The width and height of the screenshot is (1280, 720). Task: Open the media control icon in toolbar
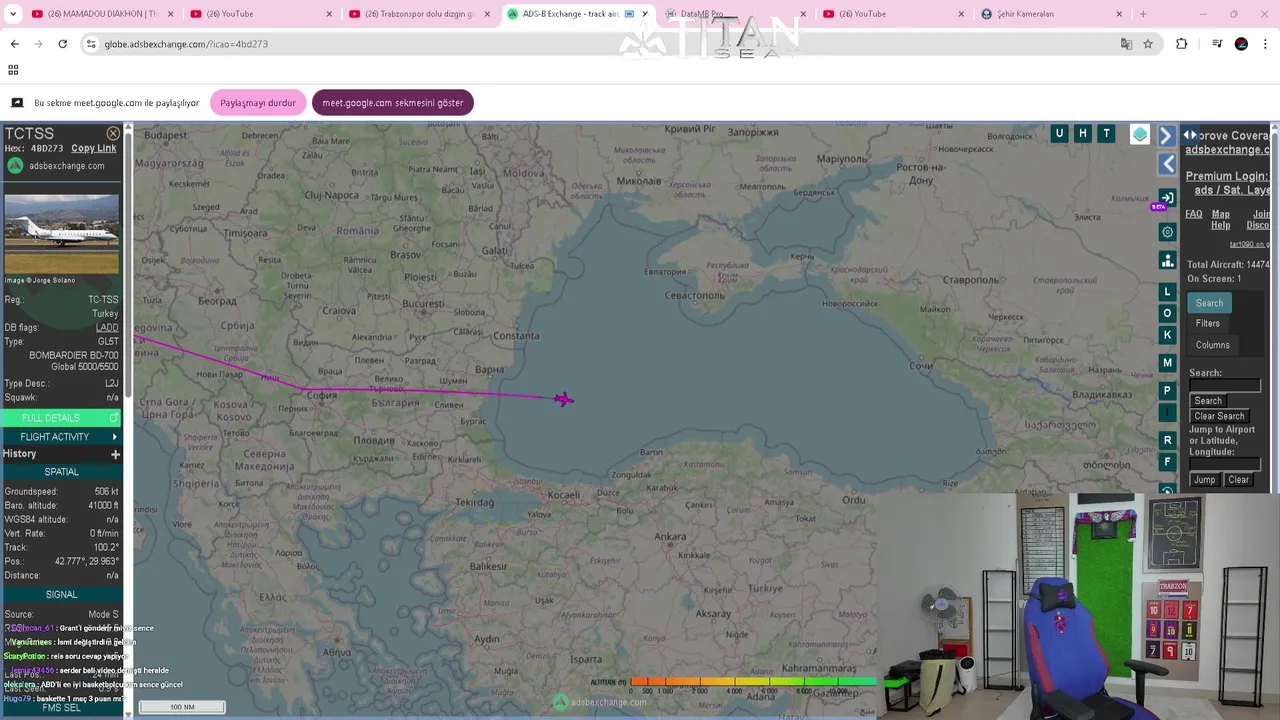(1217, 44)
